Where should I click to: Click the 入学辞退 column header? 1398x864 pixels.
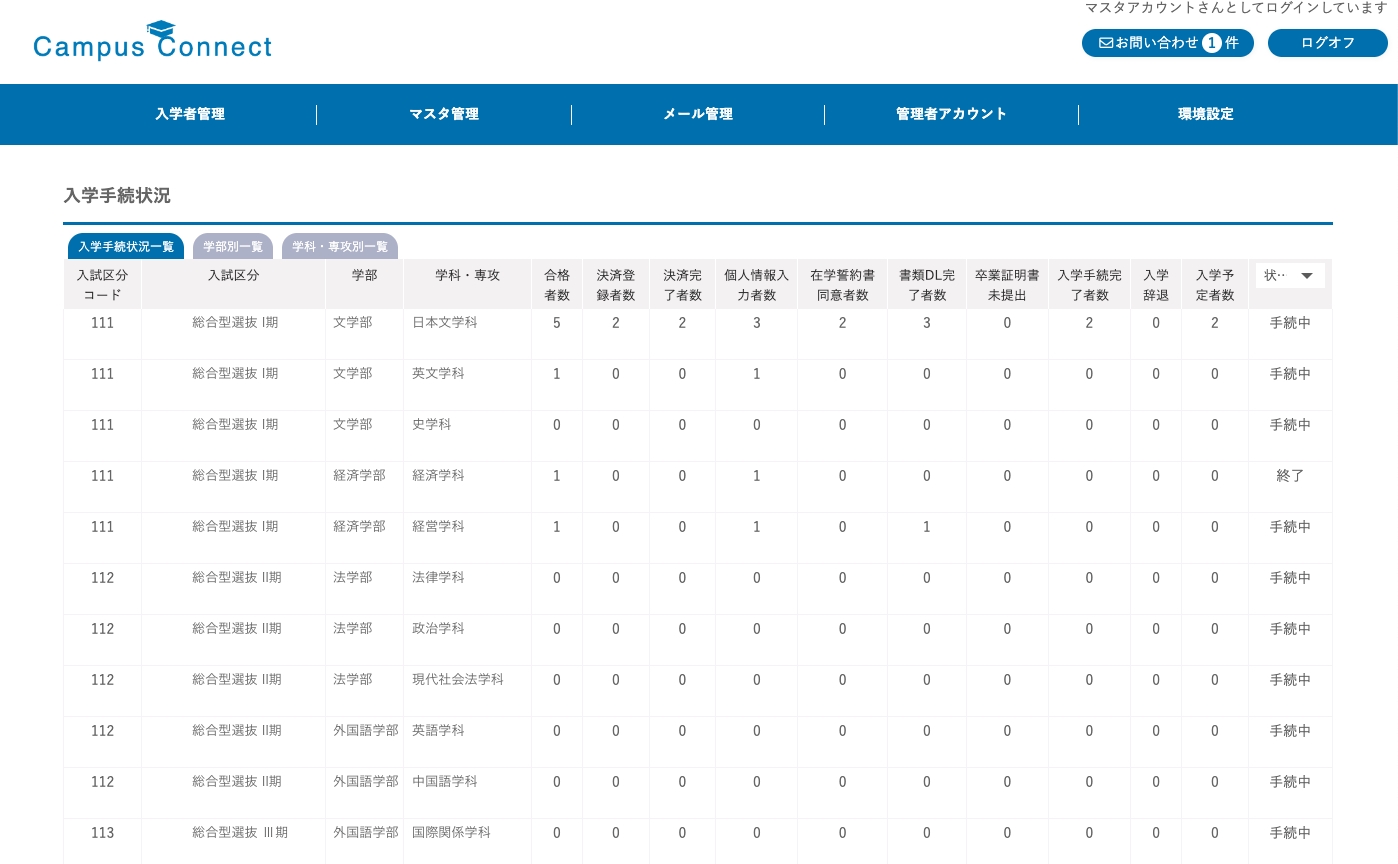(1156, 285)
